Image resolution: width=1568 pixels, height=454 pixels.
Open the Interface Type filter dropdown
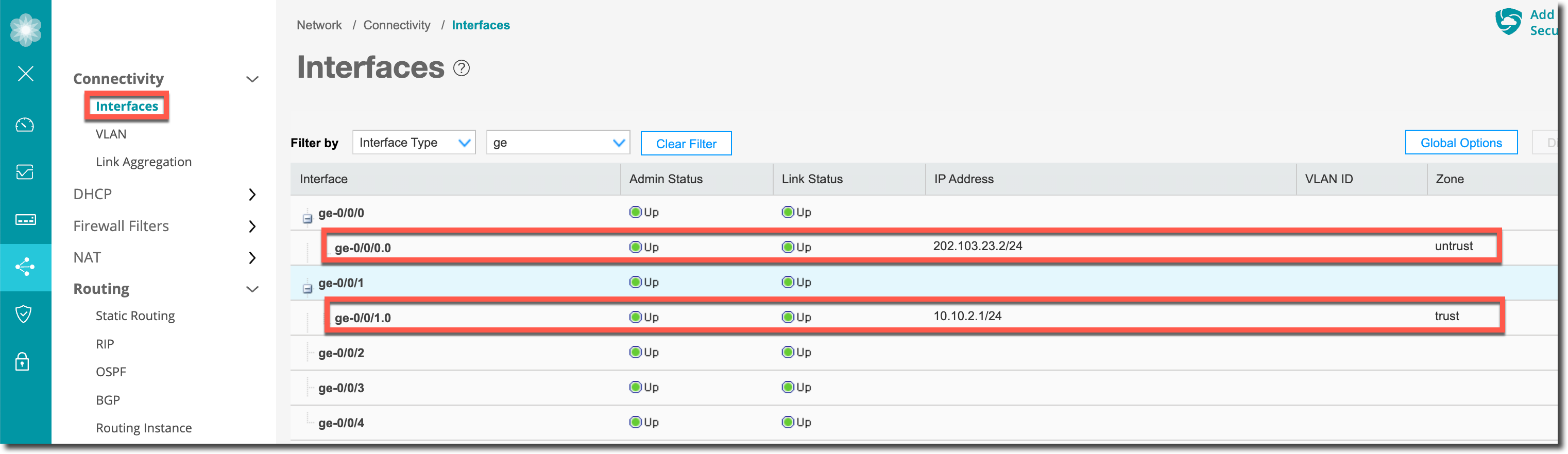414,143
